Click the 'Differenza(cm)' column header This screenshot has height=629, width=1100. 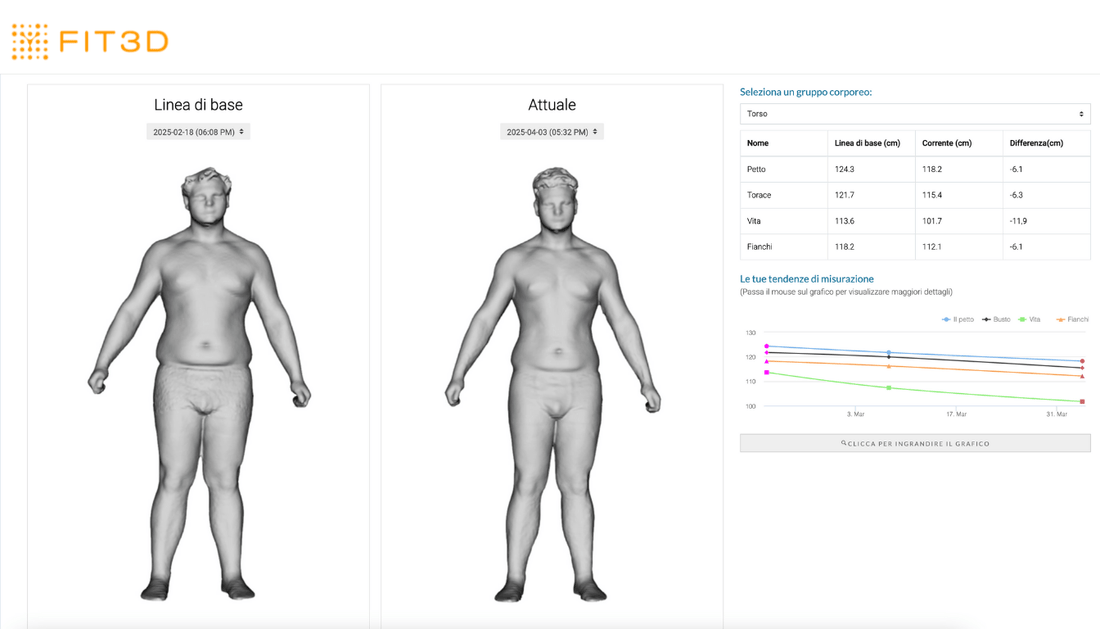coord(1036,143)
